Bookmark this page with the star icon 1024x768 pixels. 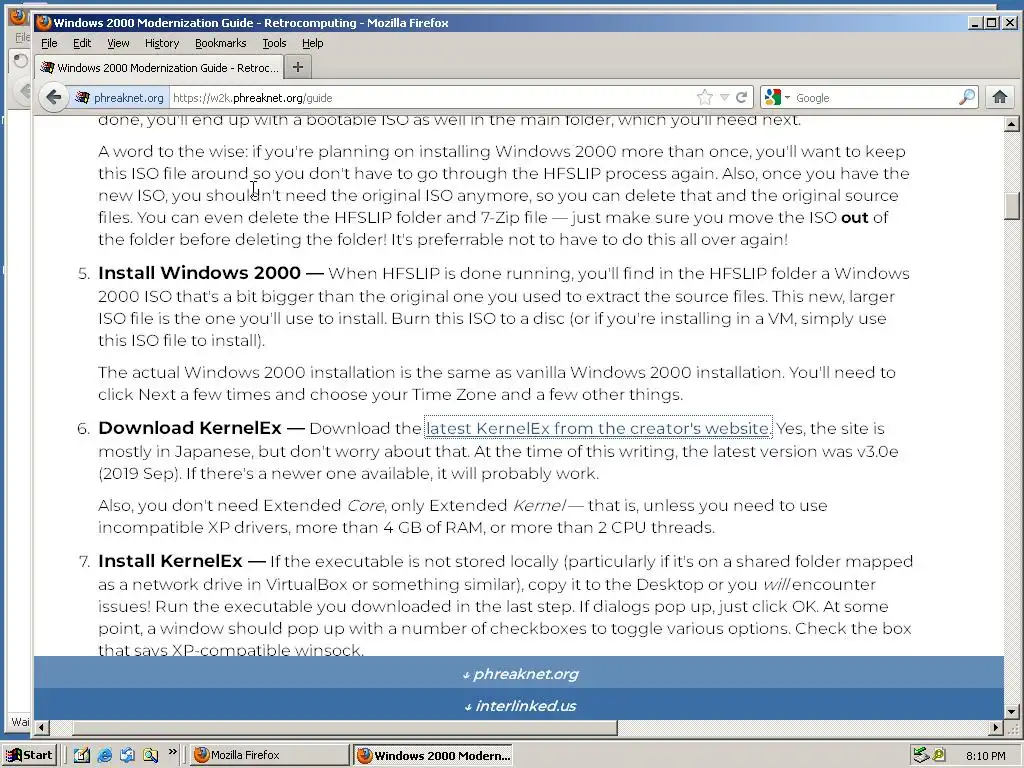click(x=705, y=97)
